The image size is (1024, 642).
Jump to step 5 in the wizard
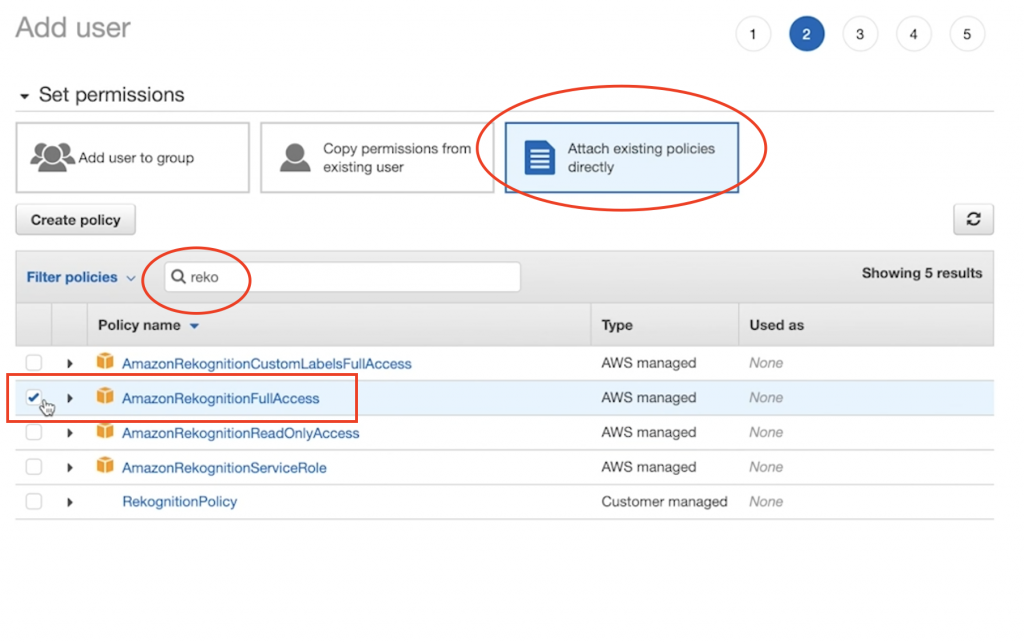[967, 34]
